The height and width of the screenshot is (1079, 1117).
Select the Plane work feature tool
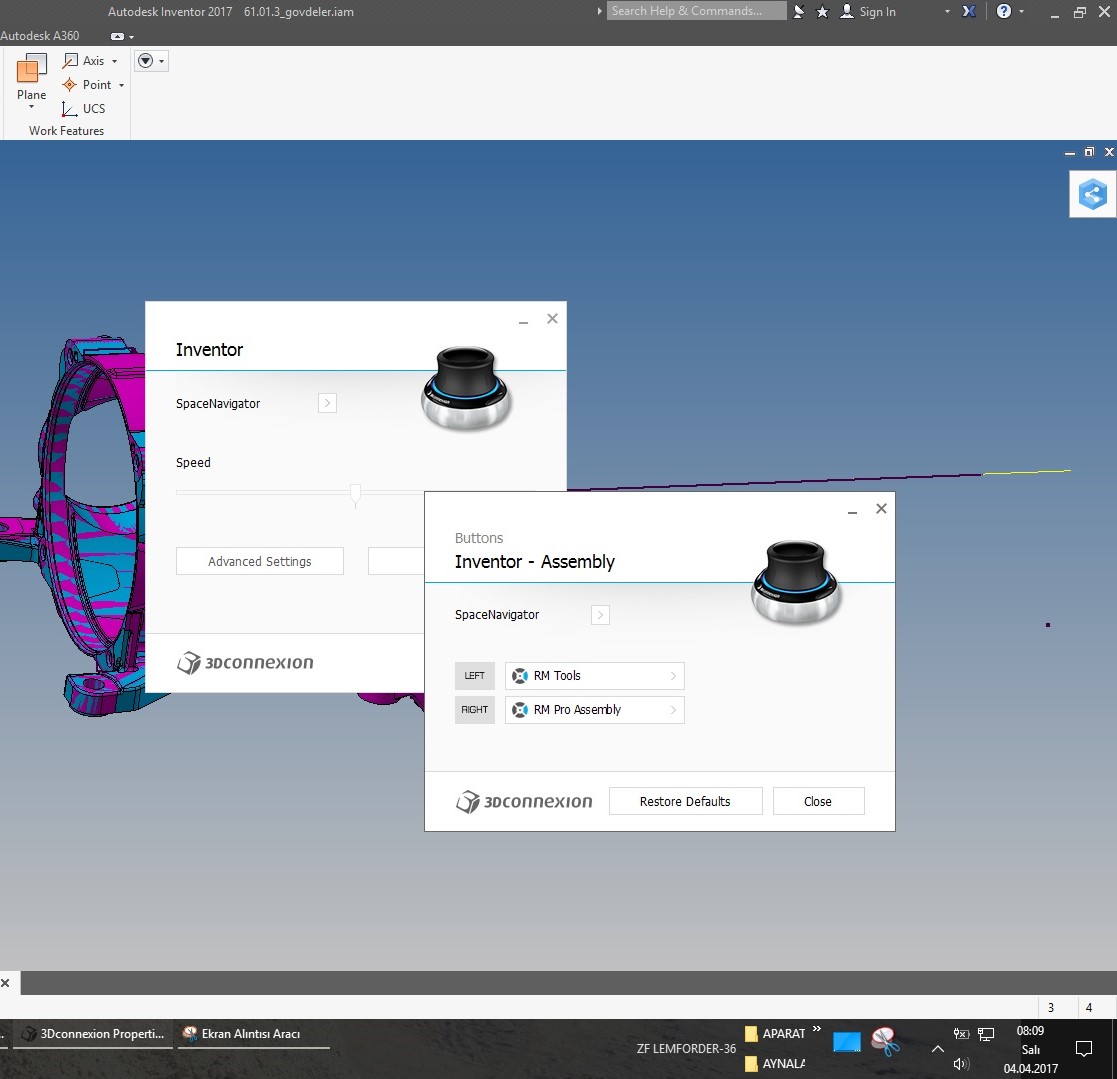[31, 77]
